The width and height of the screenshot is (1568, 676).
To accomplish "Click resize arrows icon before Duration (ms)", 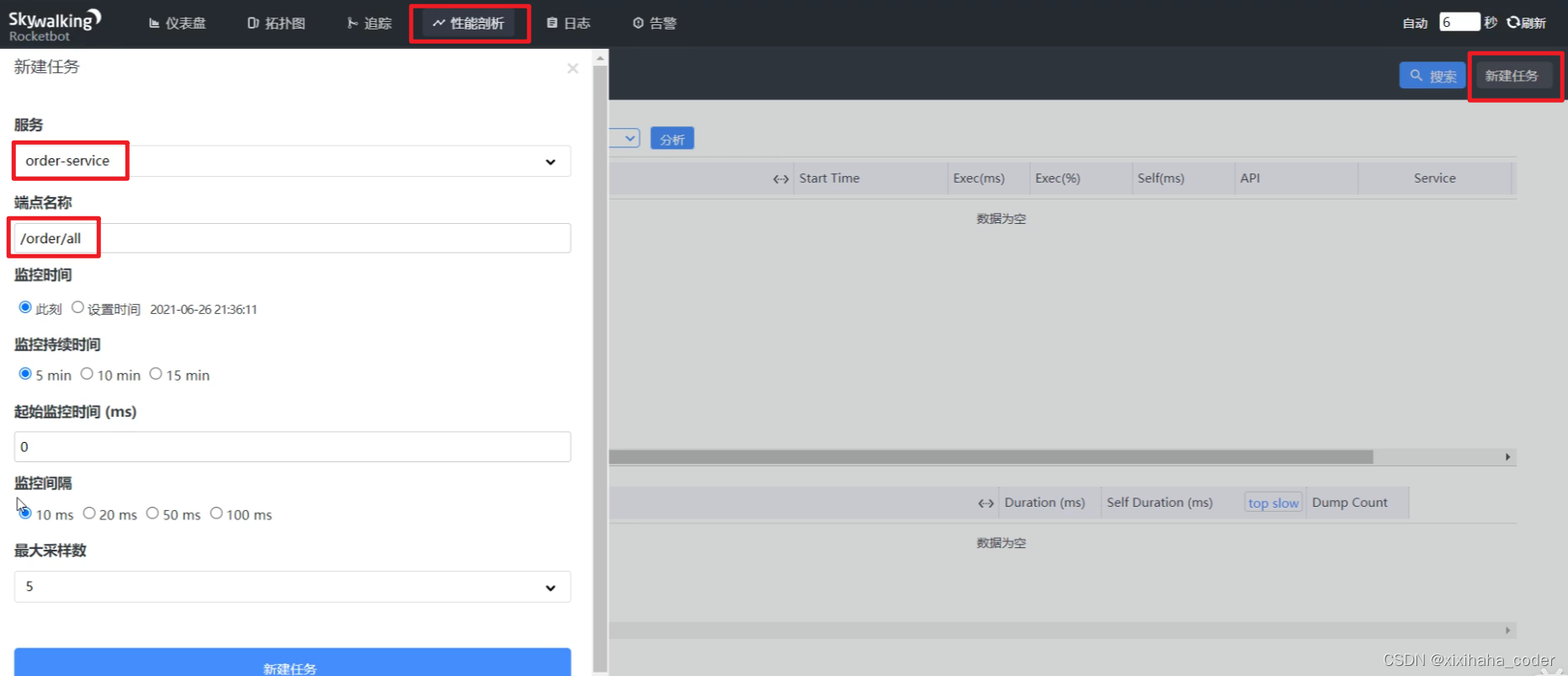I will (x=985, y=503).
